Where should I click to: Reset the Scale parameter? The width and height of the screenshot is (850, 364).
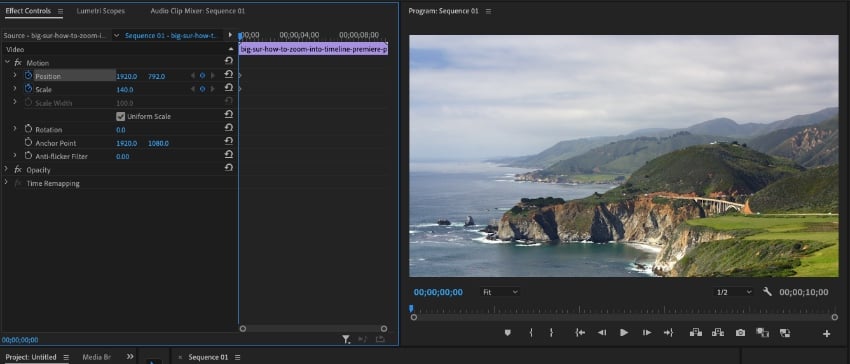pyautogui.click(x=229, y=87)
